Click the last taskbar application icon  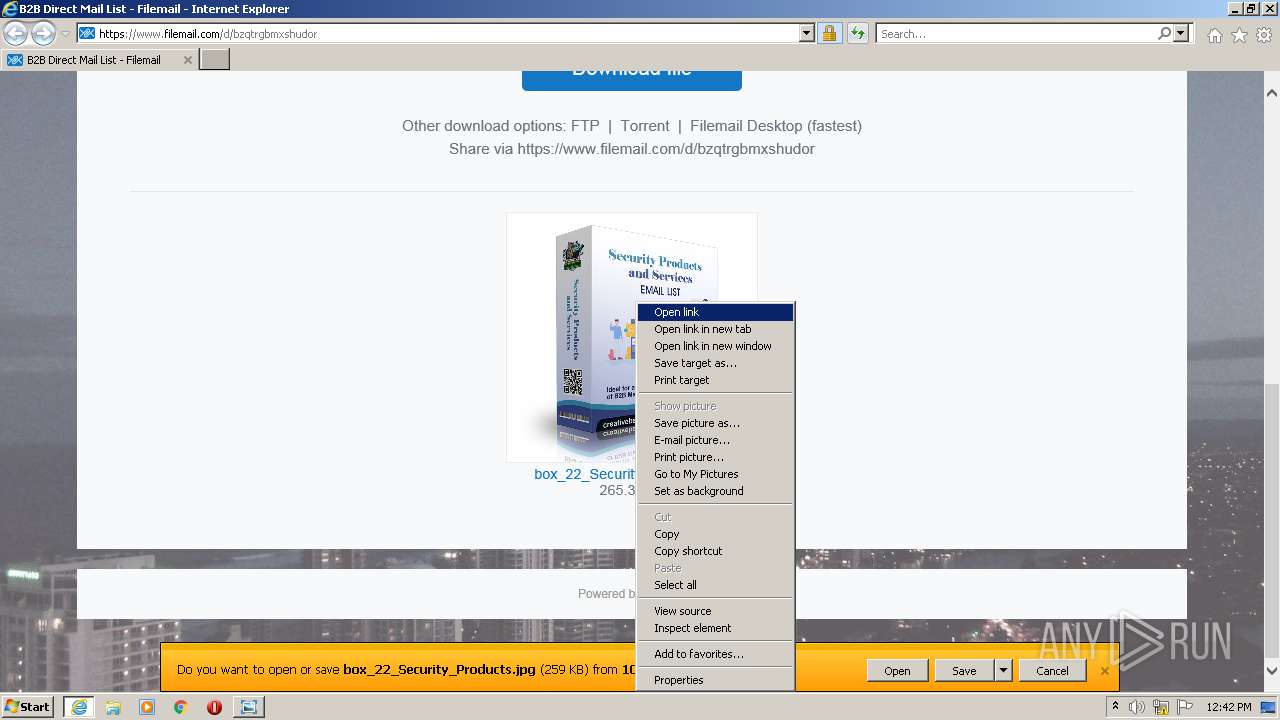[248, 707]
